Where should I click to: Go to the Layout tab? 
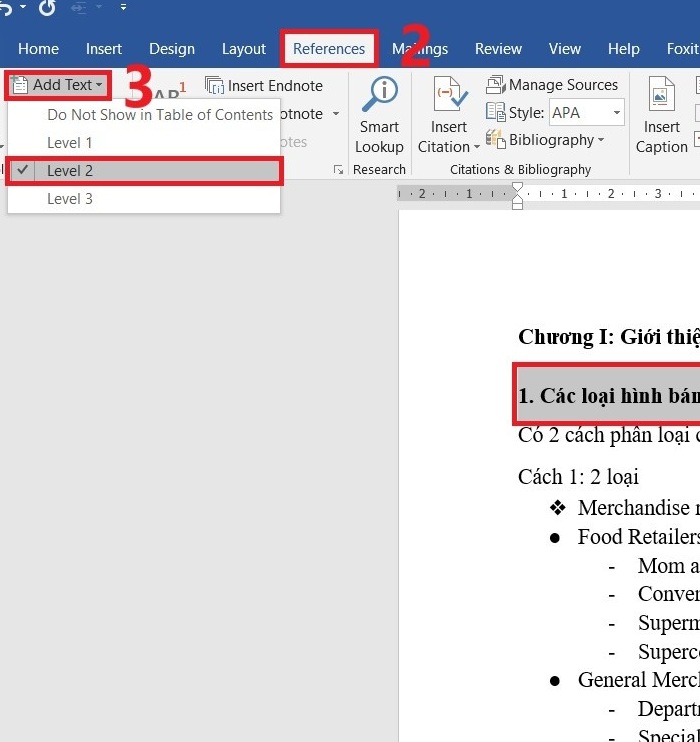click(244, 49)
